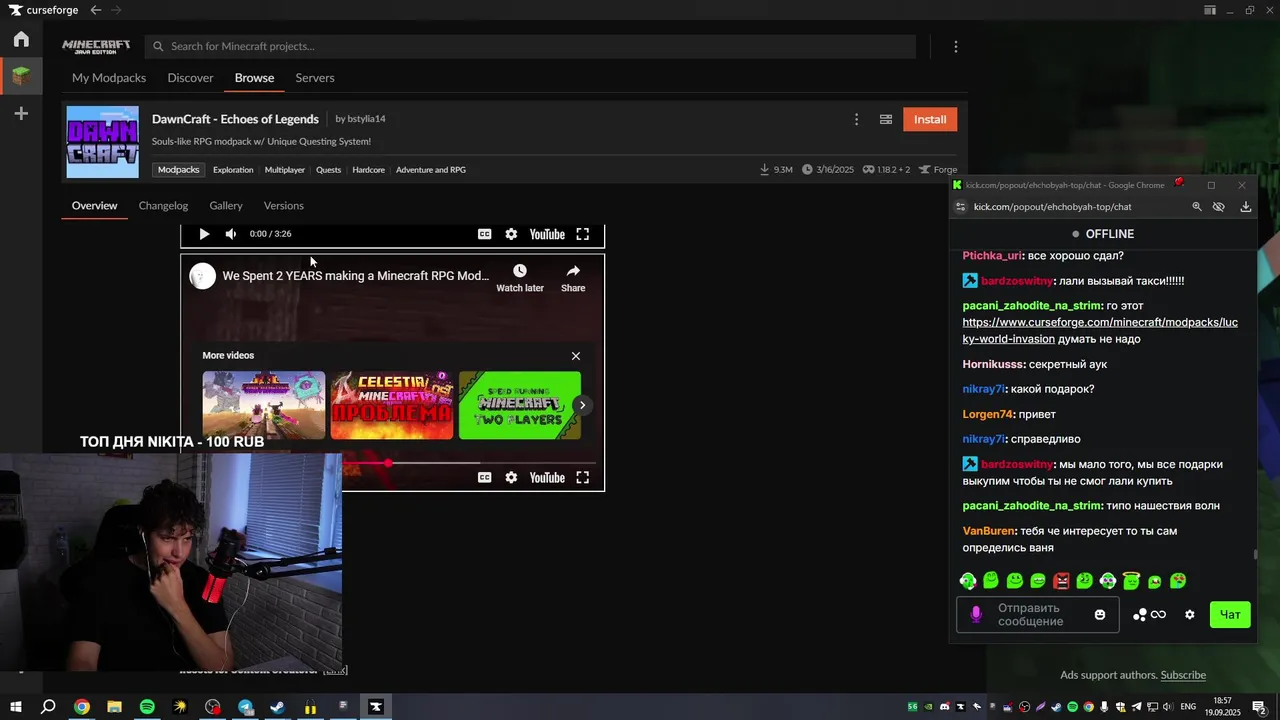Open upper video on YouTube via logo

click(547, 234)
